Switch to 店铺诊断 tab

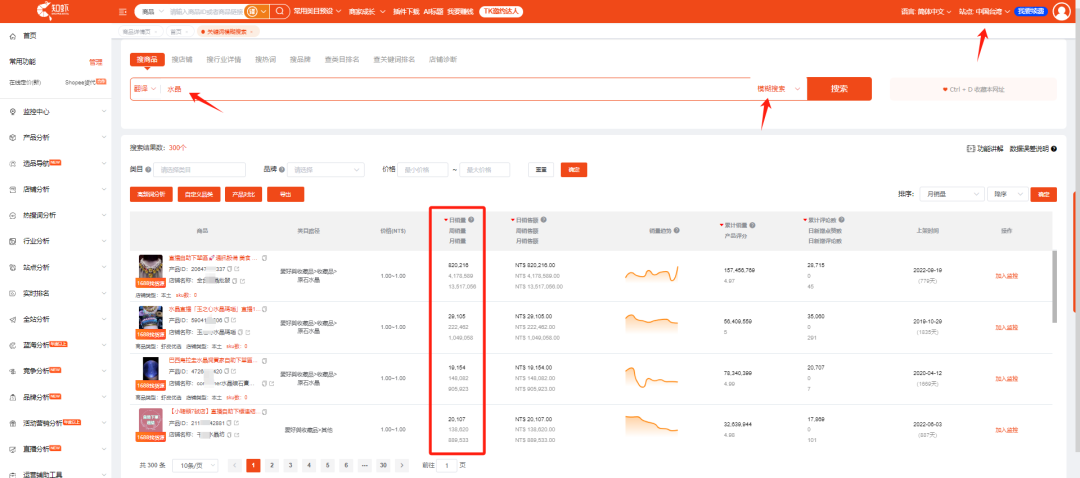[x=442, y=59]
